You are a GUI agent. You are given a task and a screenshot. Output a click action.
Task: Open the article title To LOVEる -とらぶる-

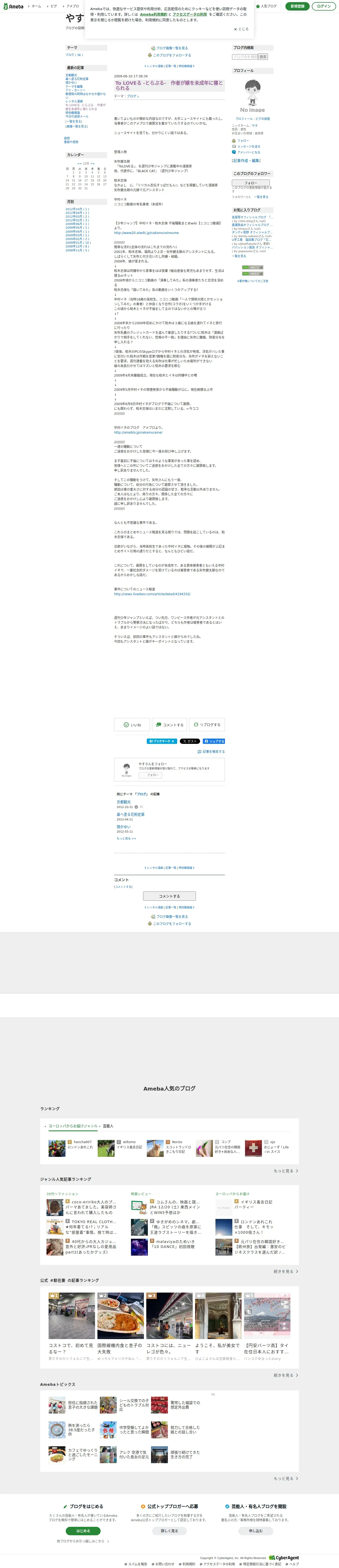[x=169, y=85]
